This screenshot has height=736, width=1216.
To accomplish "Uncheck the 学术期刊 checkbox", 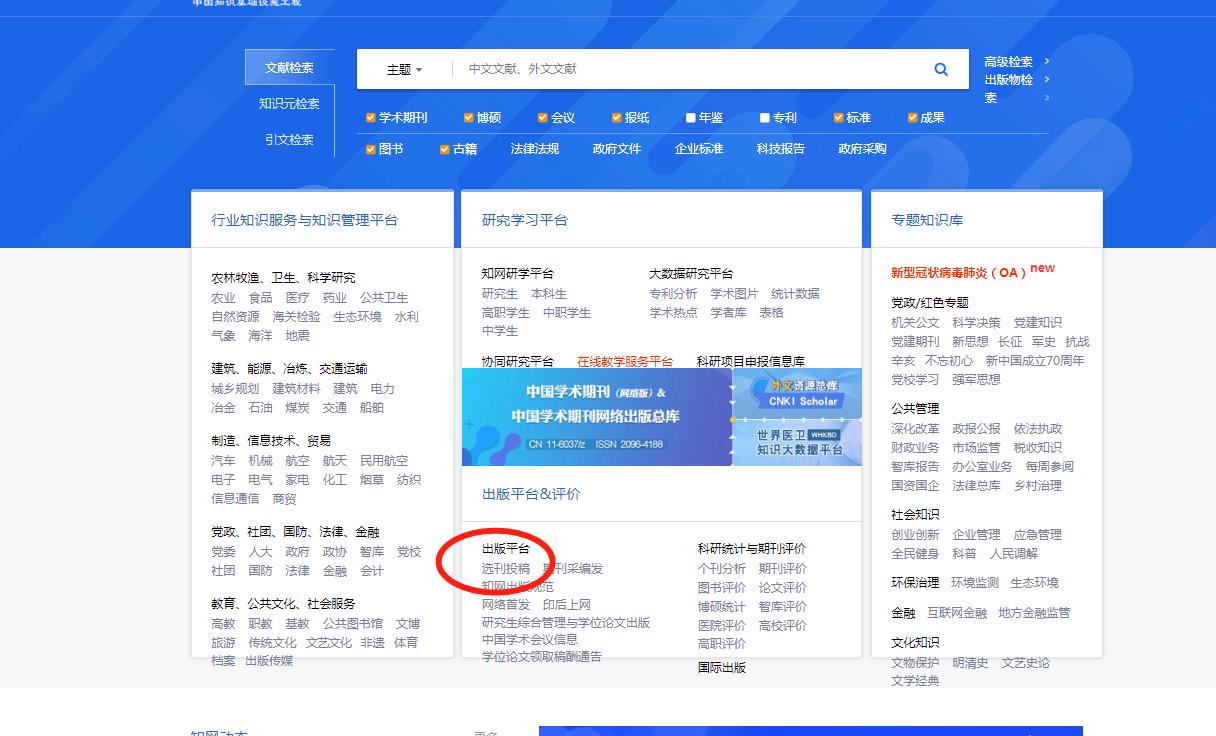I will tap(370, 117).
